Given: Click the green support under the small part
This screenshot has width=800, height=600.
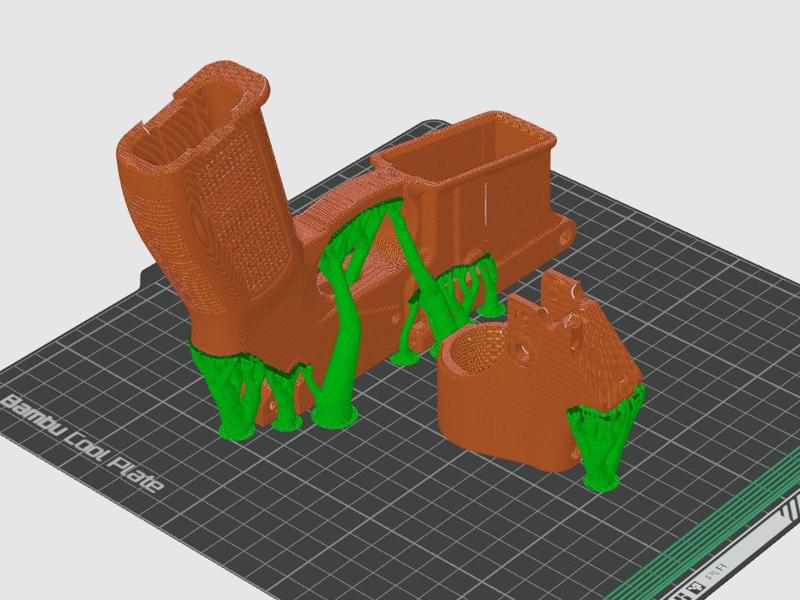Looking at the screenshot, I should (x=605, y=441).
